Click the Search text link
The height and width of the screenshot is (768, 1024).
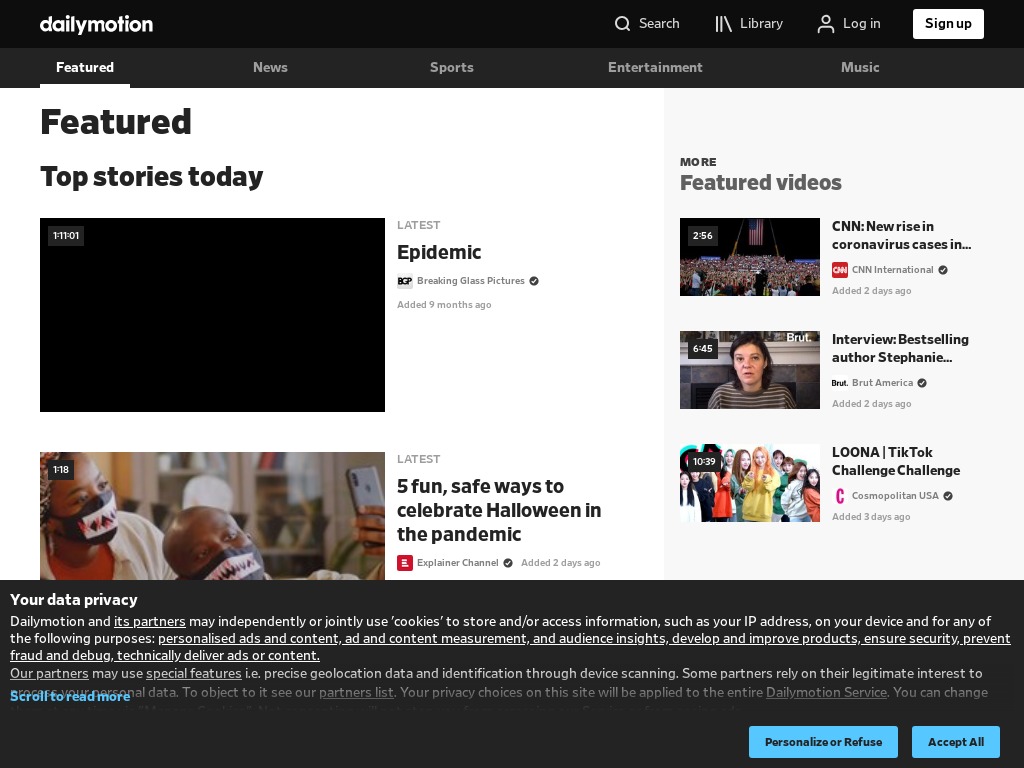(x=659, y=24)
